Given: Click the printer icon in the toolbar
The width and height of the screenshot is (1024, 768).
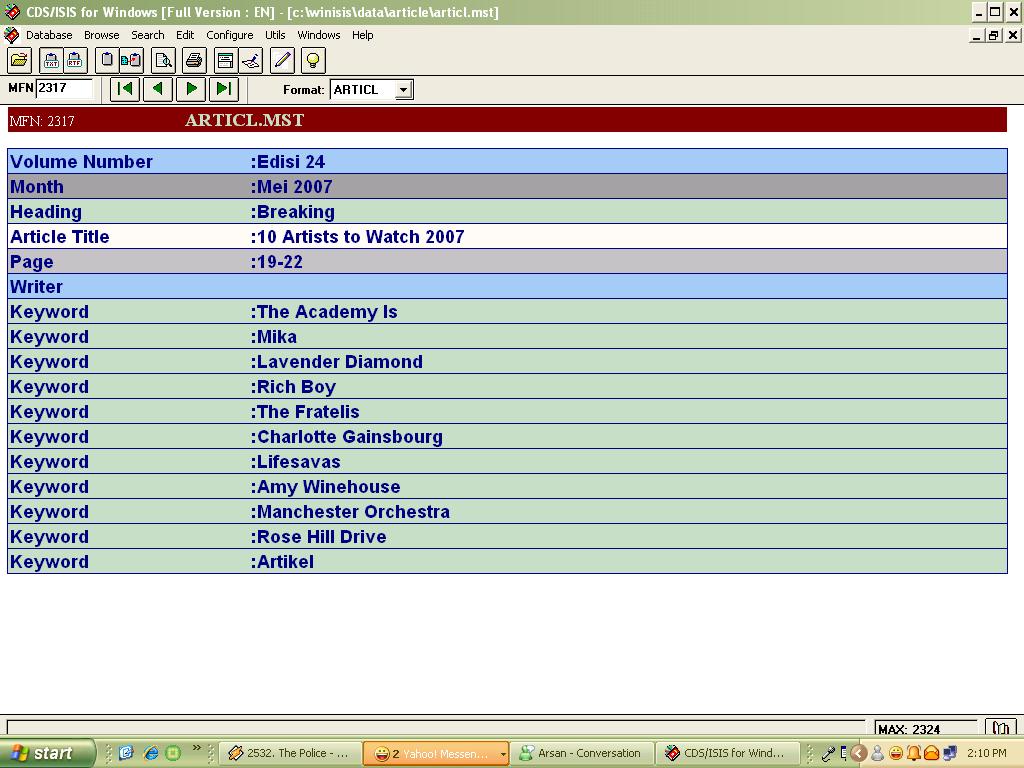Looking at the screenshot, I should click(194, 61).
